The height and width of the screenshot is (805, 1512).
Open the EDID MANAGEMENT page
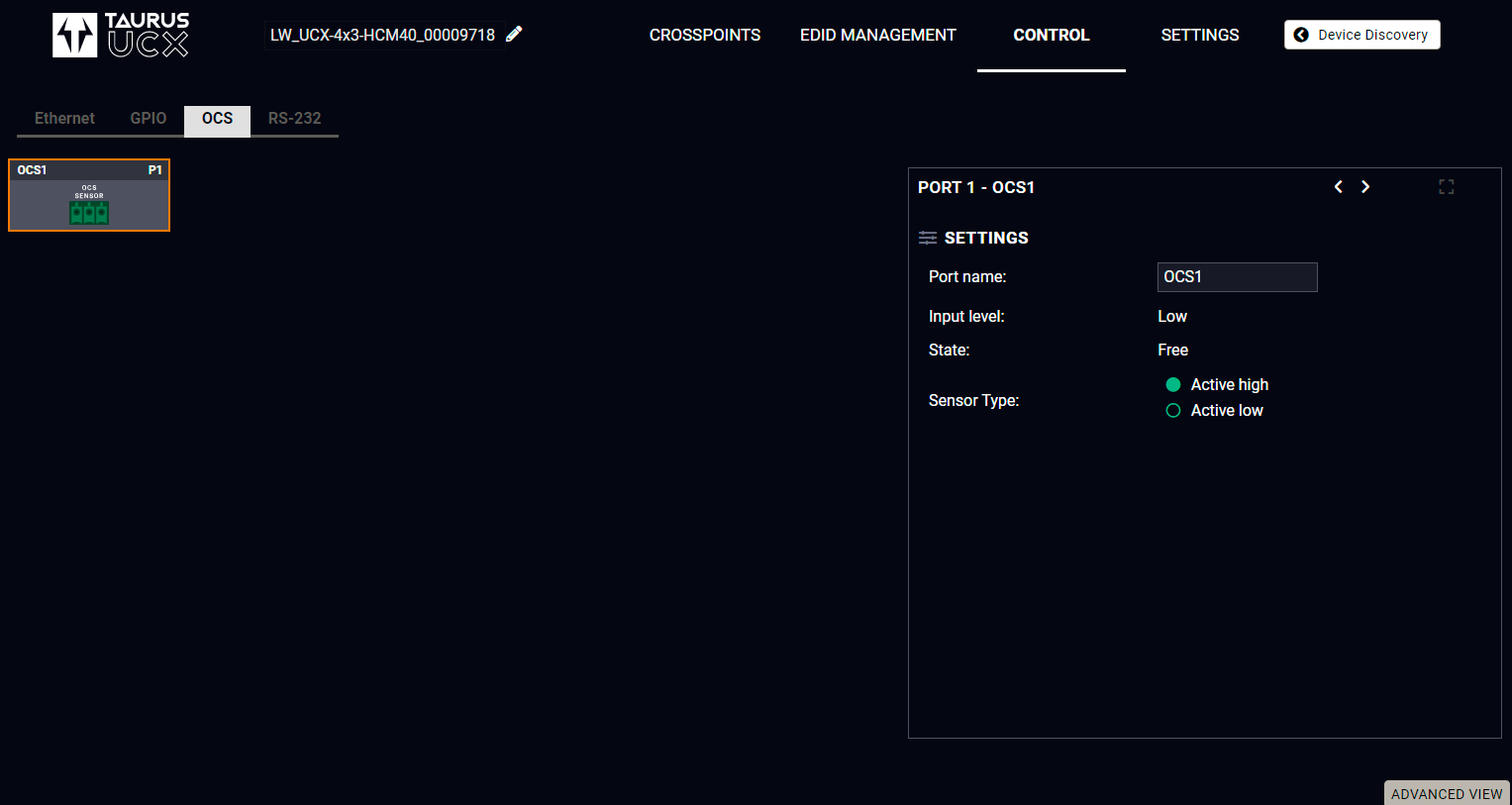(877, 35)
